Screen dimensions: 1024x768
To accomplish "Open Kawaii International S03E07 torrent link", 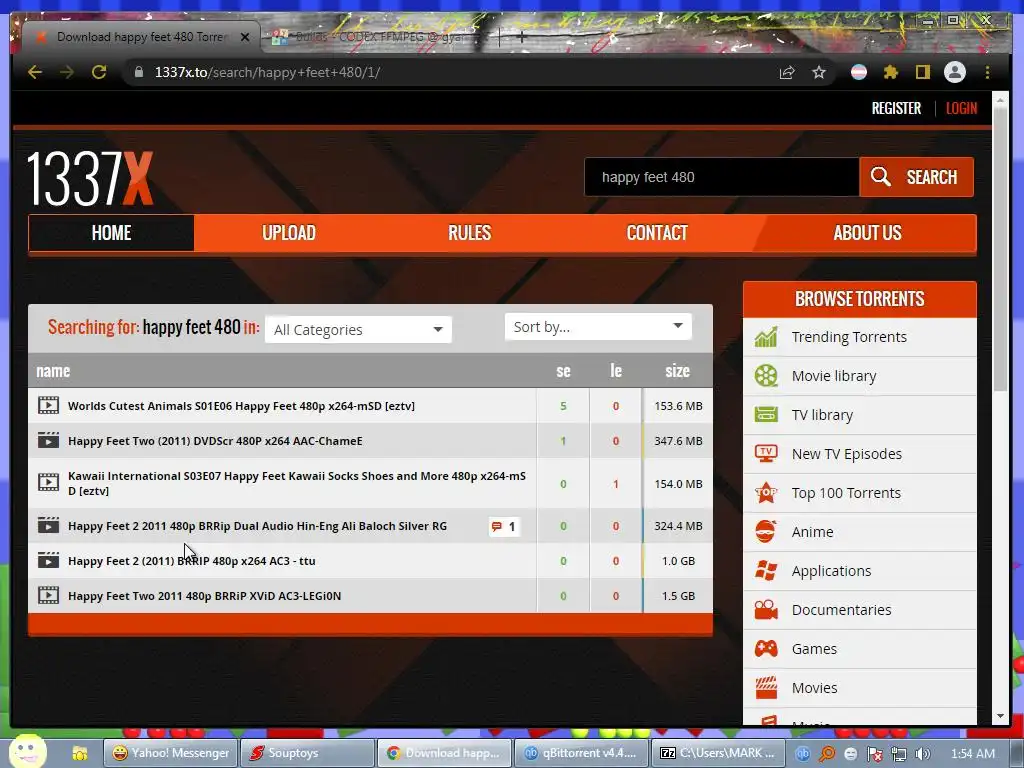I will pyautogui.click(x=296, y=483).
